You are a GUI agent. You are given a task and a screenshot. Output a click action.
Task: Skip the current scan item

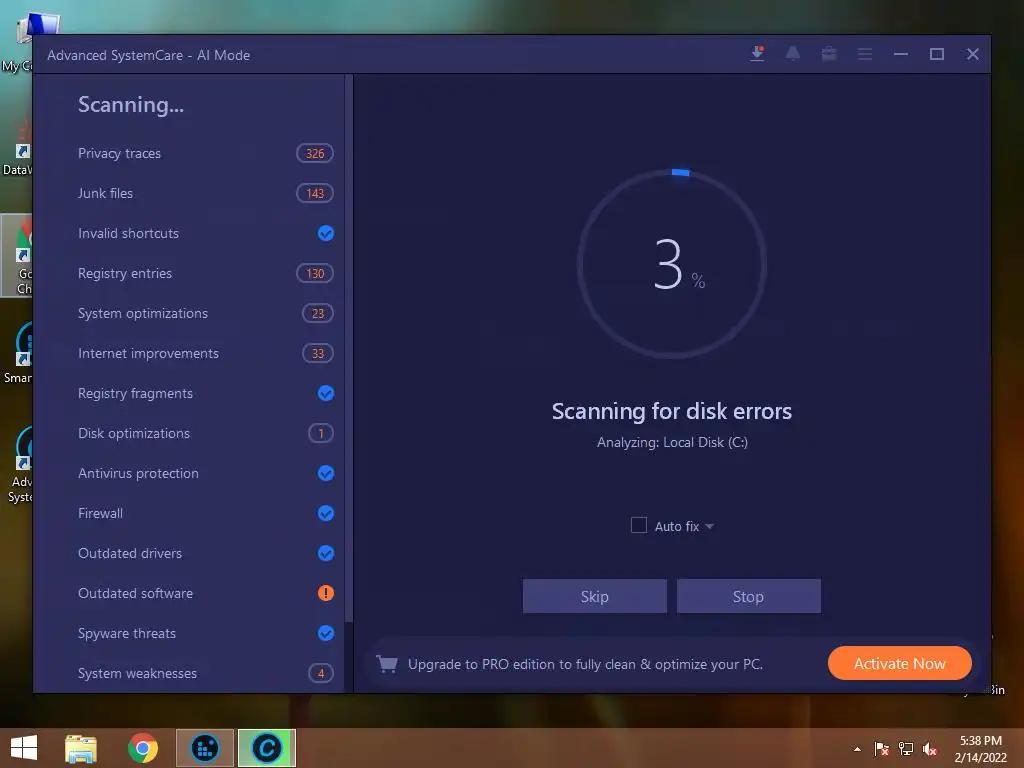coord(595,596)
